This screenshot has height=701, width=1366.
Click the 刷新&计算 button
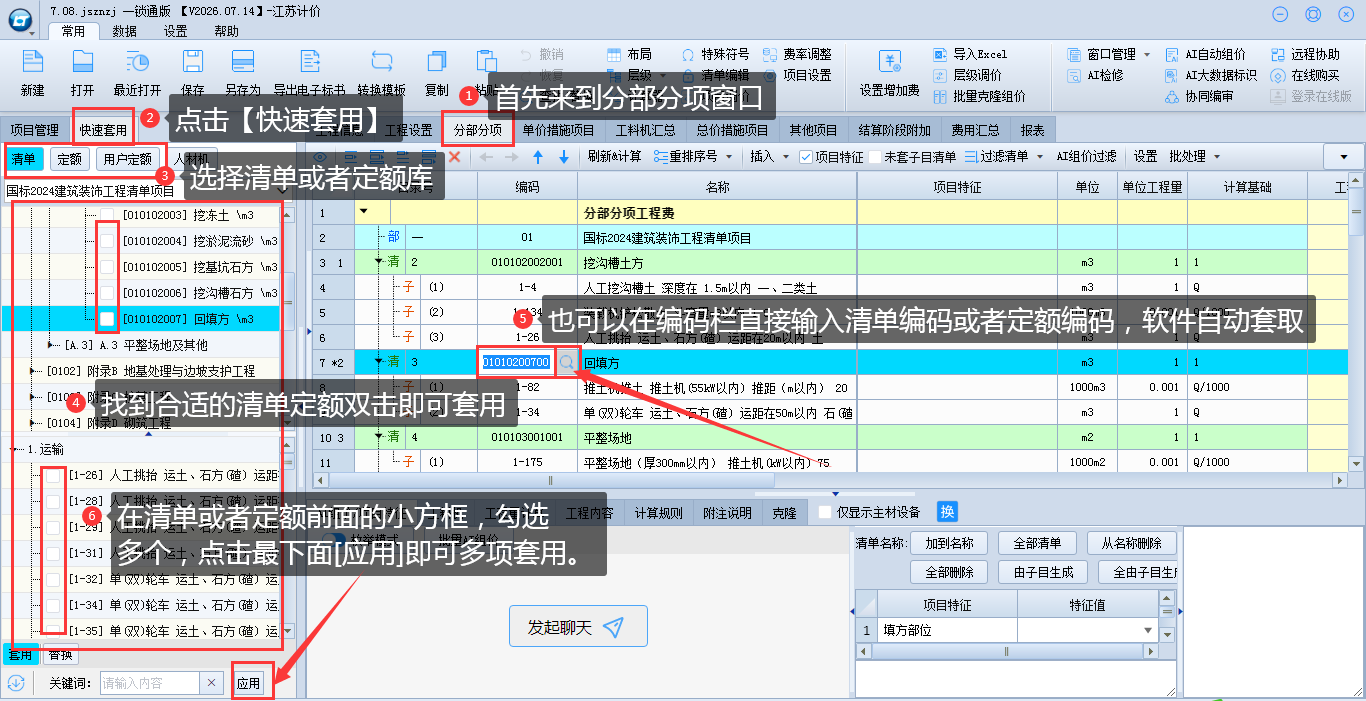click(614, 157)
